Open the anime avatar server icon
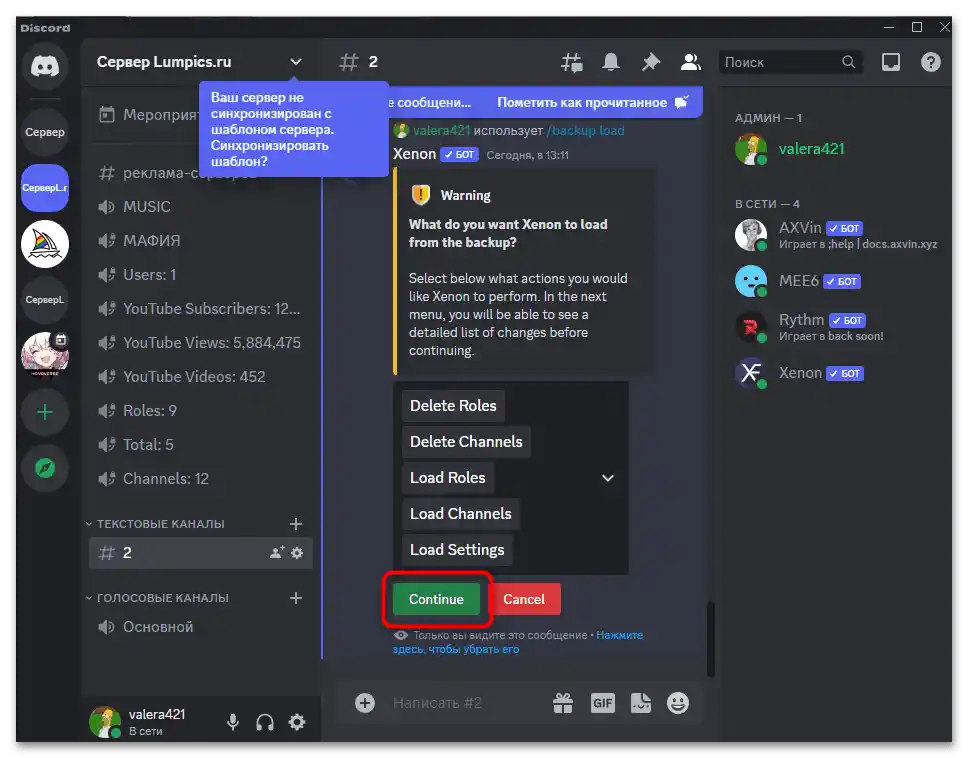This screenshot has width=968, height=758. [45, 355]
